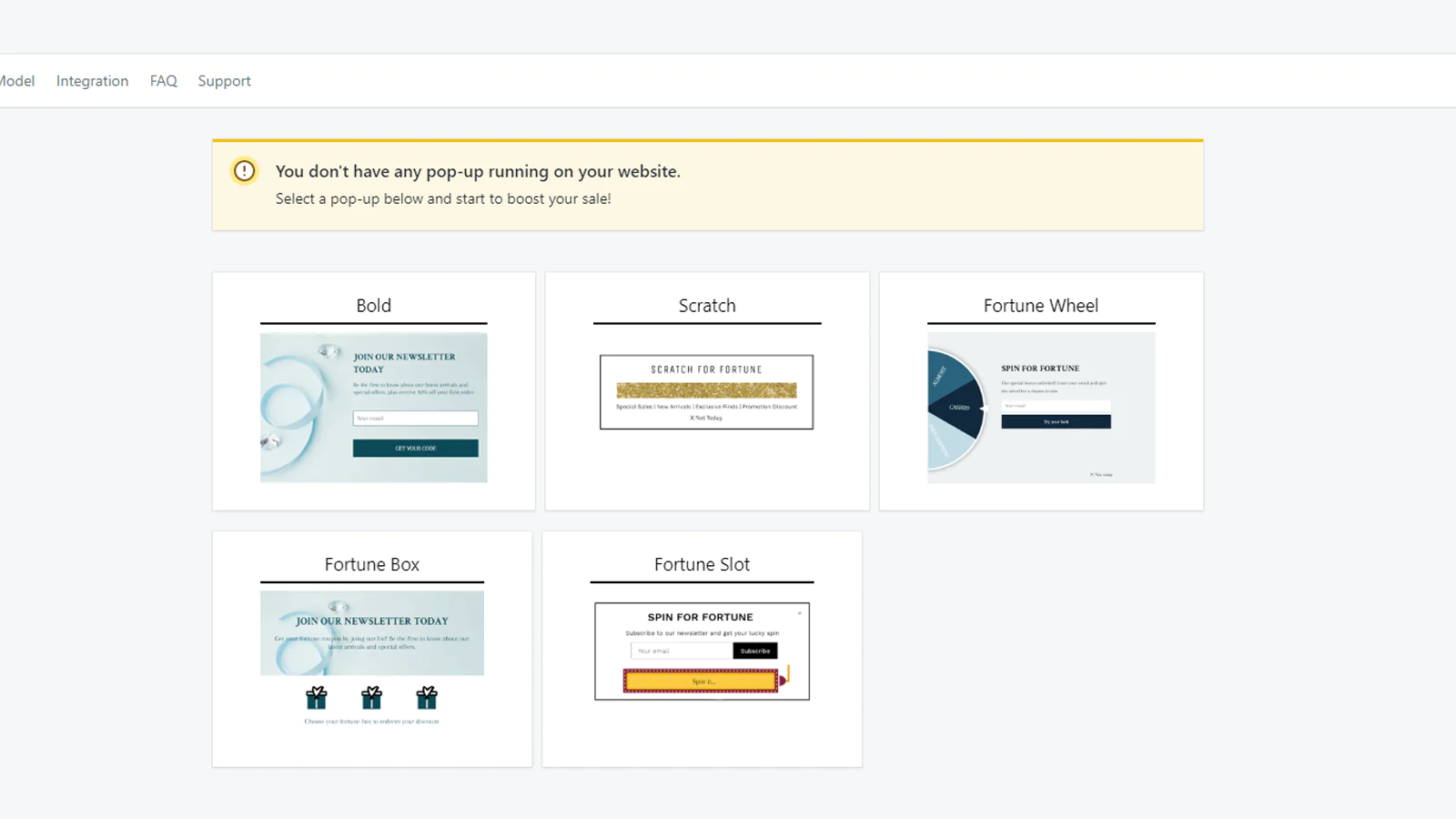Viewport: 1456px width, 819px height.
Task: Open the FAQ page
Action: (163, 80)
